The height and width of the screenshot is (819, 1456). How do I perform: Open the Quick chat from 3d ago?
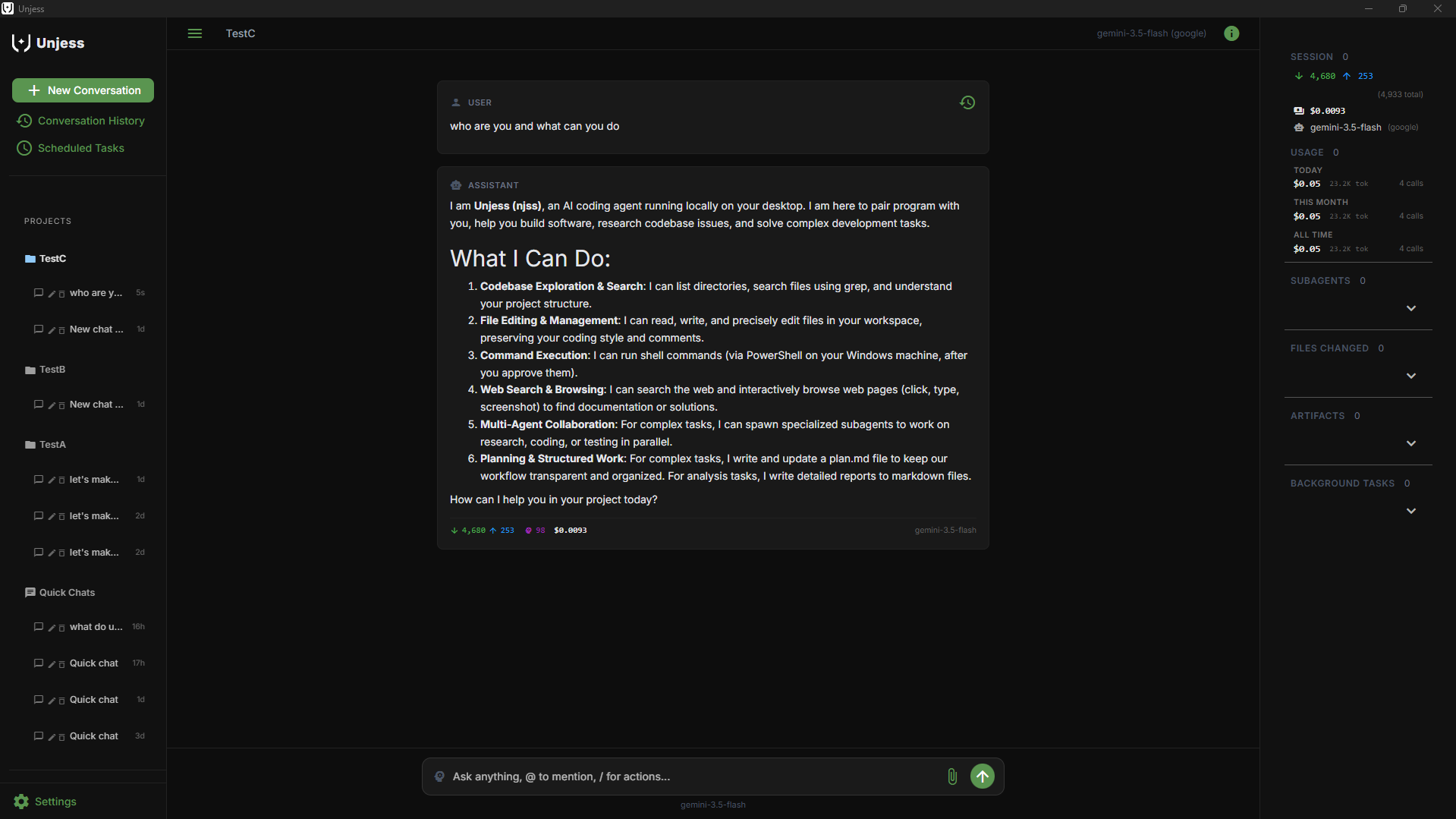click(x=94, y=736)
